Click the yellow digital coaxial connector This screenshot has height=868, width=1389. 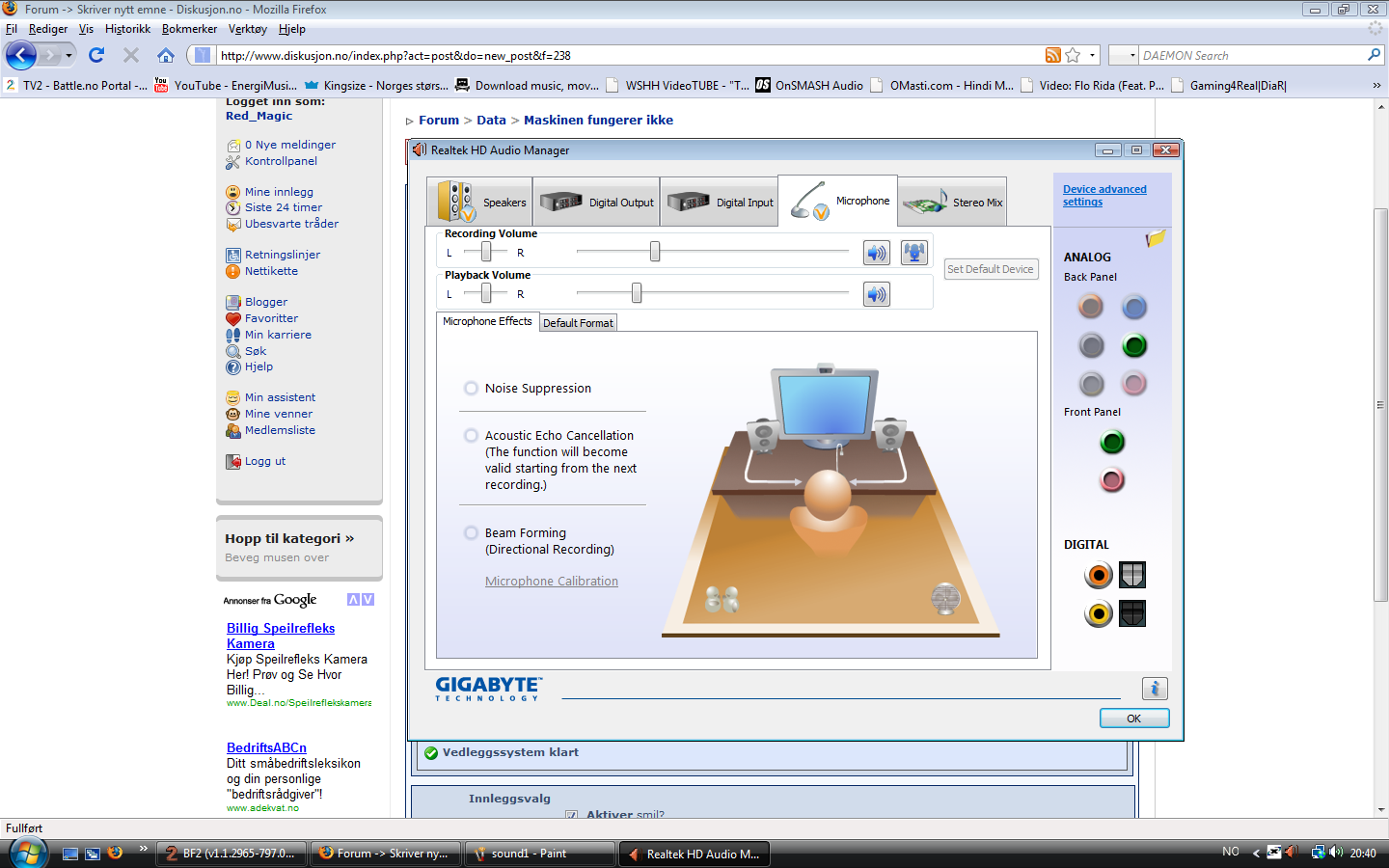pyautogui.click(x=1099, y=613)
